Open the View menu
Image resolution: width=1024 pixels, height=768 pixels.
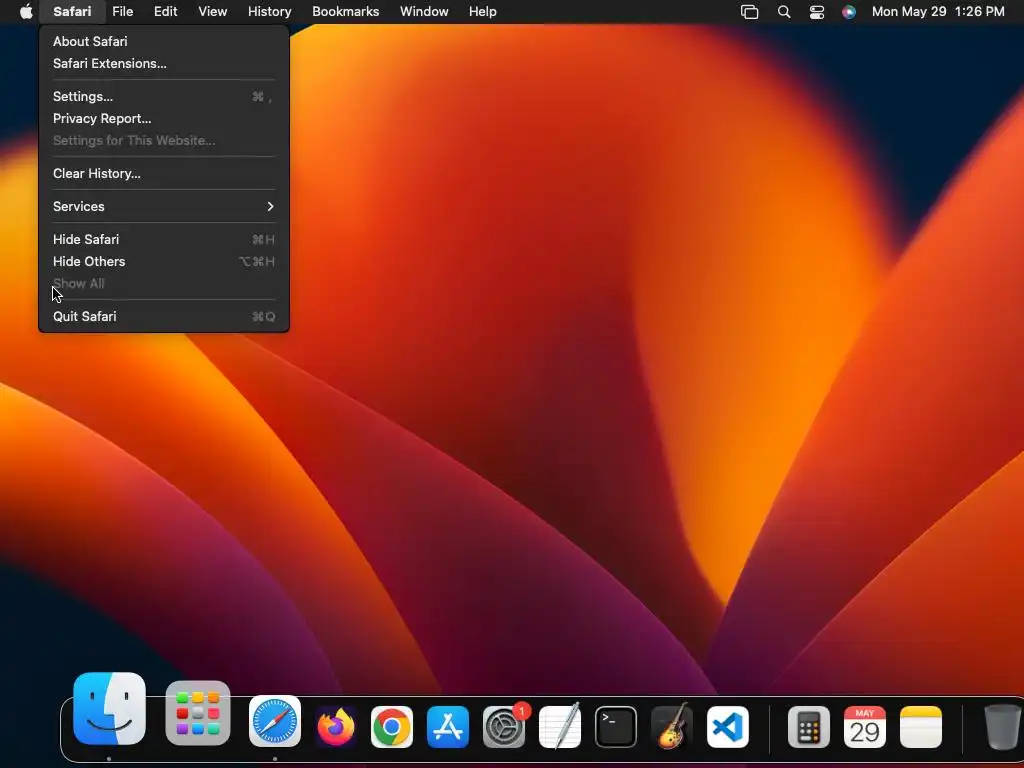pyautogui.click(x=212, y=11)
